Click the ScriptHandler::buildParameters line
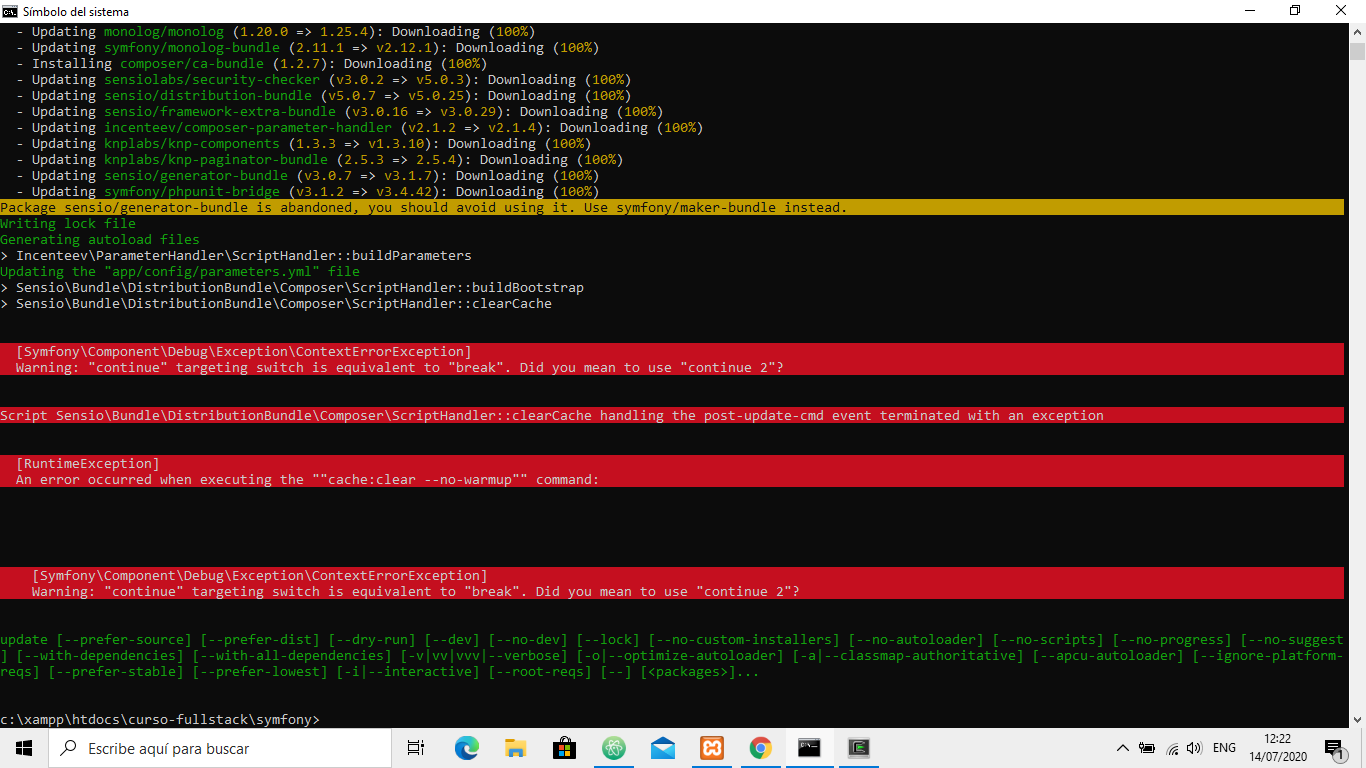The image size is (1366, 768). coord(236,256)
